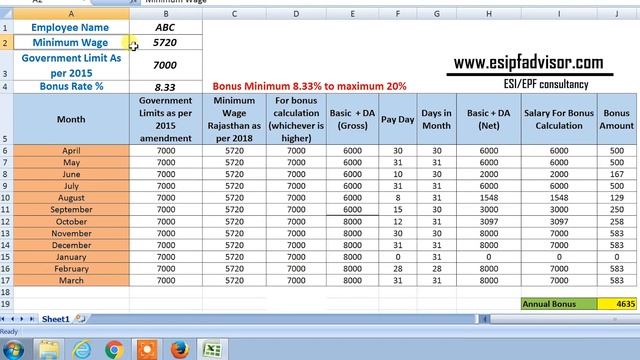Click next sheet navigation arrow
The image size is (640, 360).
[x=22, y=319]
